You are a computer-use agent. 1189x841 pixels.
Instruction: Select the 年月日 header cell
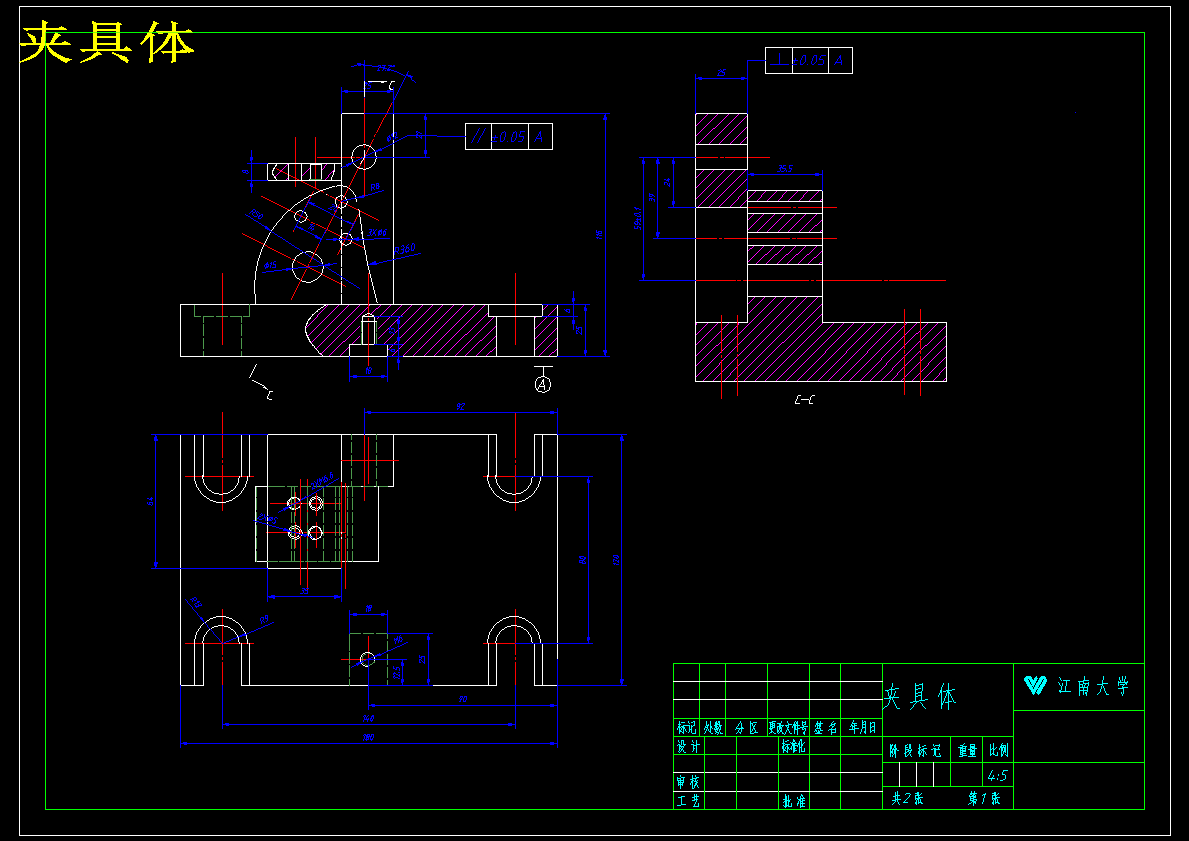tap(862, 727)
